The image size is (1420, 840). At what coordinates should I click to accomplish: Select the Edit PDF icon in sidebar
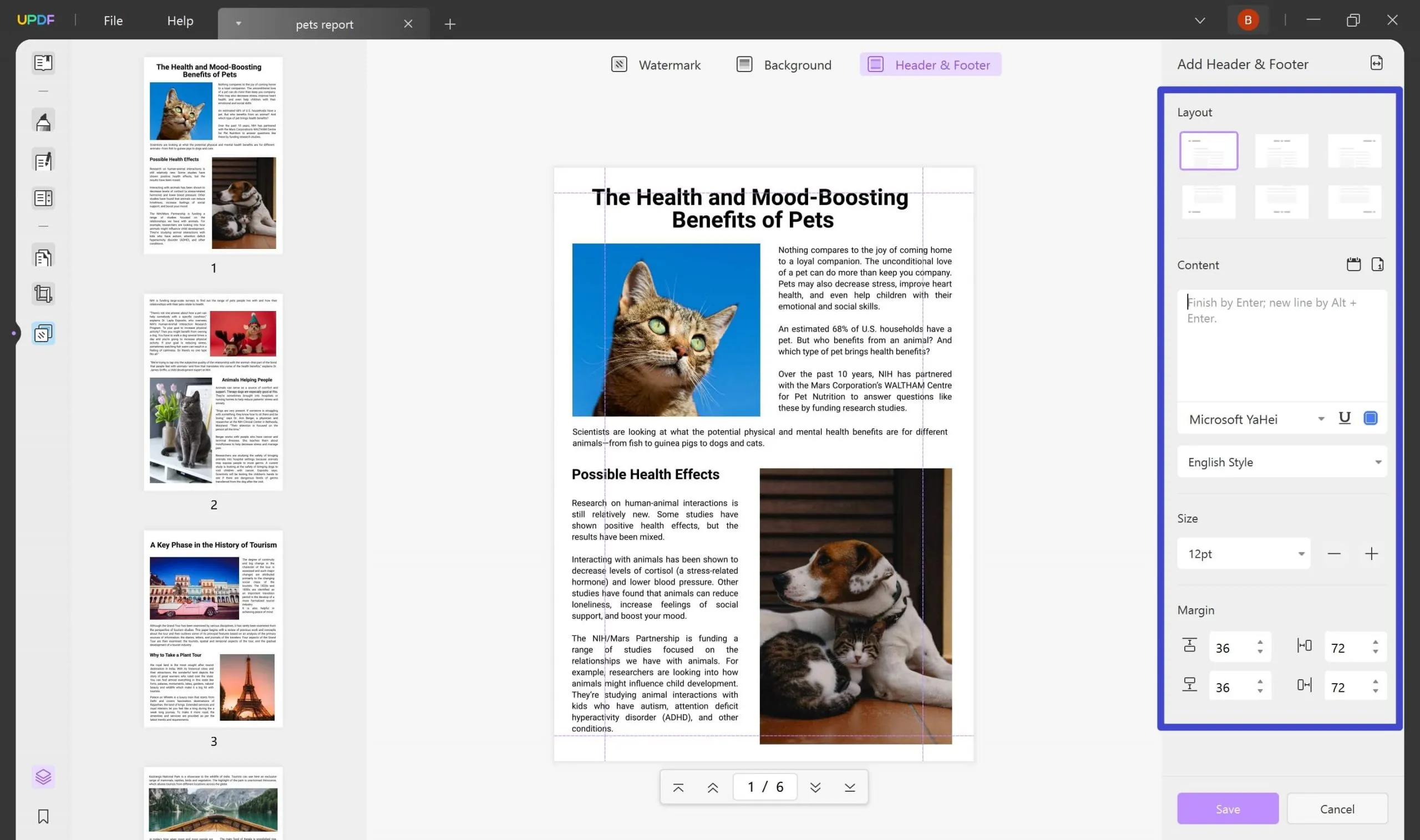43,160
